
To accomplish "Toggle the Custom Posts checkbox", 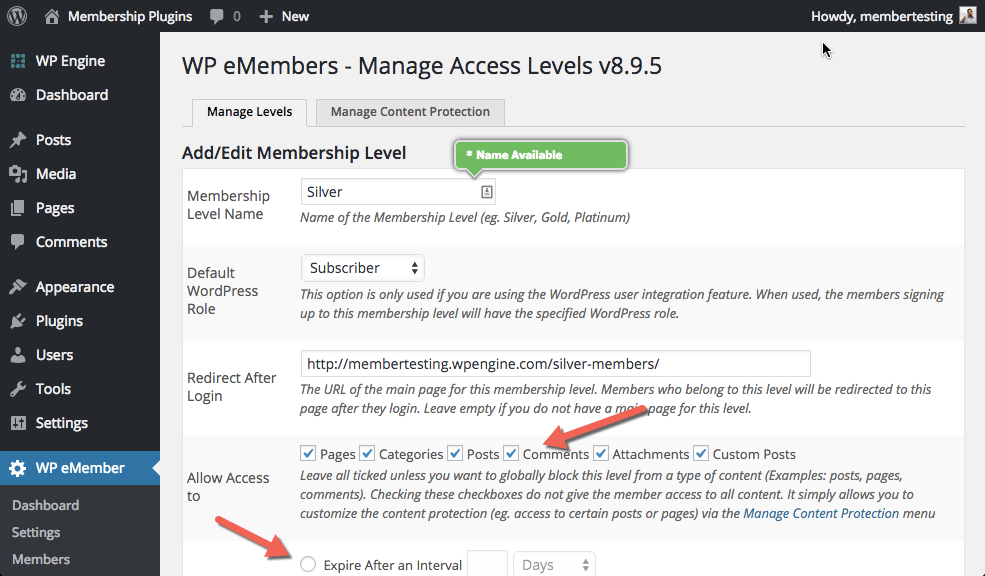I will click(701, 453).
